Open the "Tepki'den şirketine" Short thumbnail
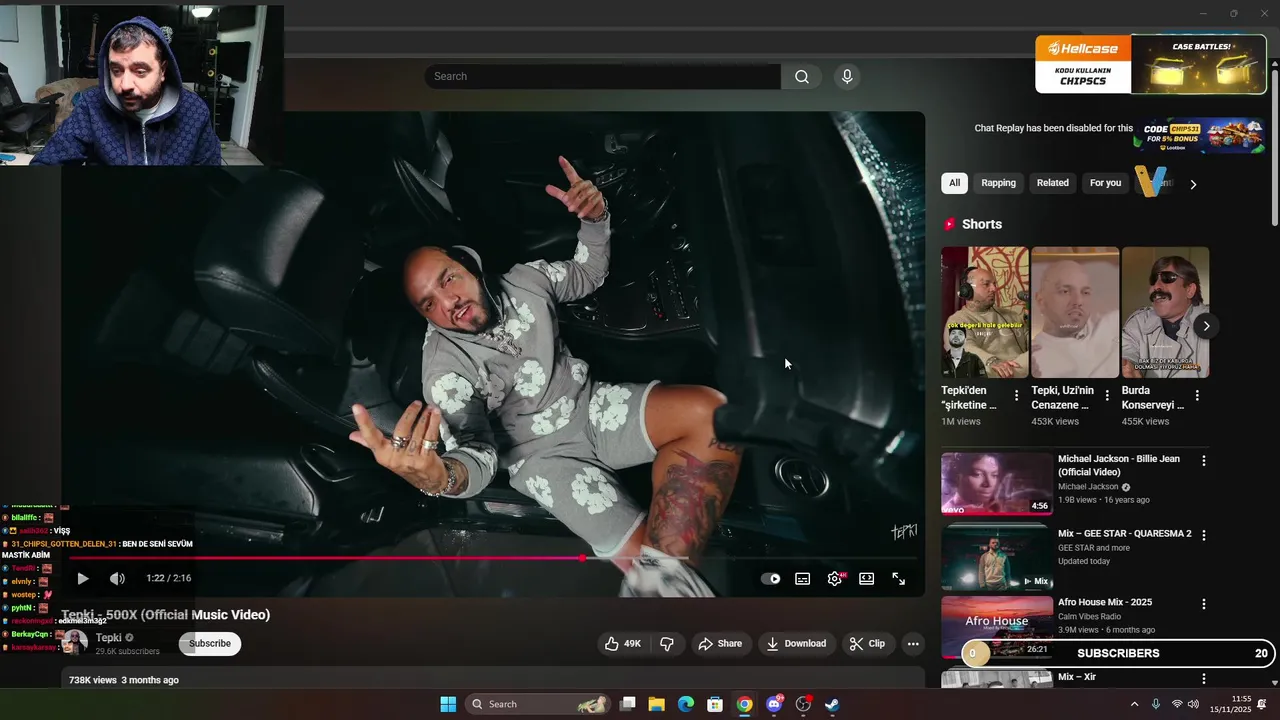Screen dimensions: 1280x720 (984, 312)
